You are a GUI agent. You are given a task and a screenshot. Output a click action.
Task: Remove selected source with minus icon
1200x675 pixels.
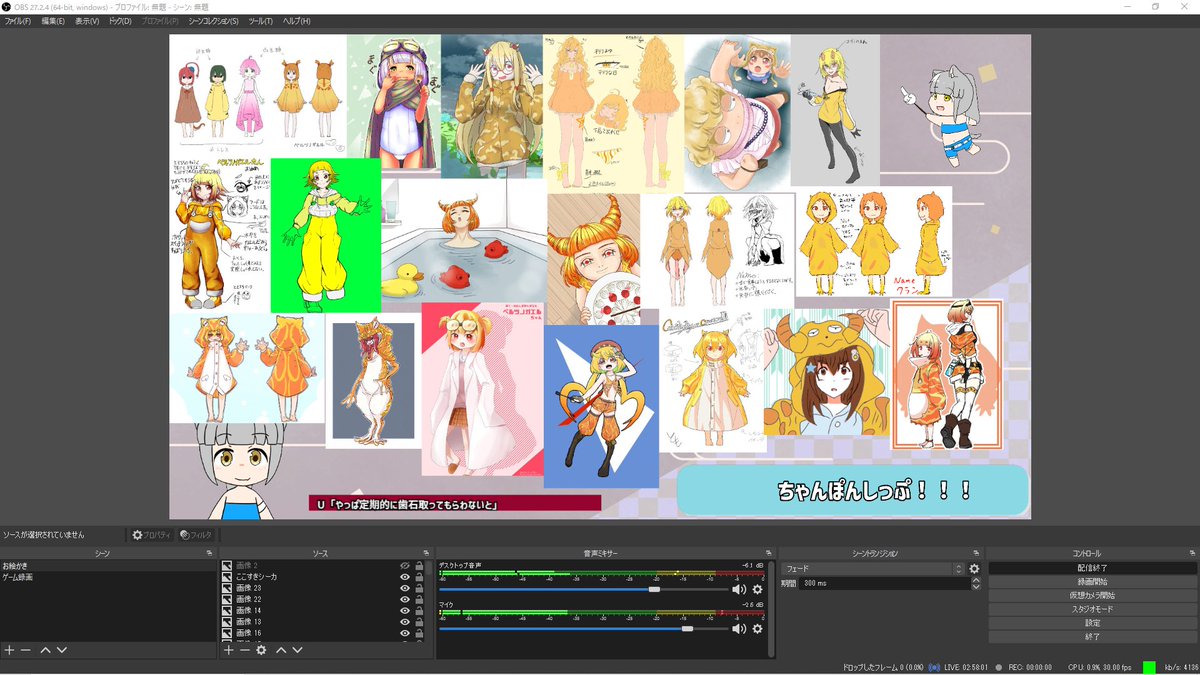[244, 650]
